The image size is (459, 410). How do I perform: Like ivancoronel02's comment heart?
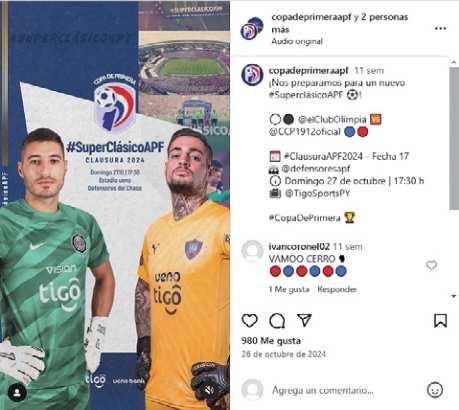[x=431, y=265]
